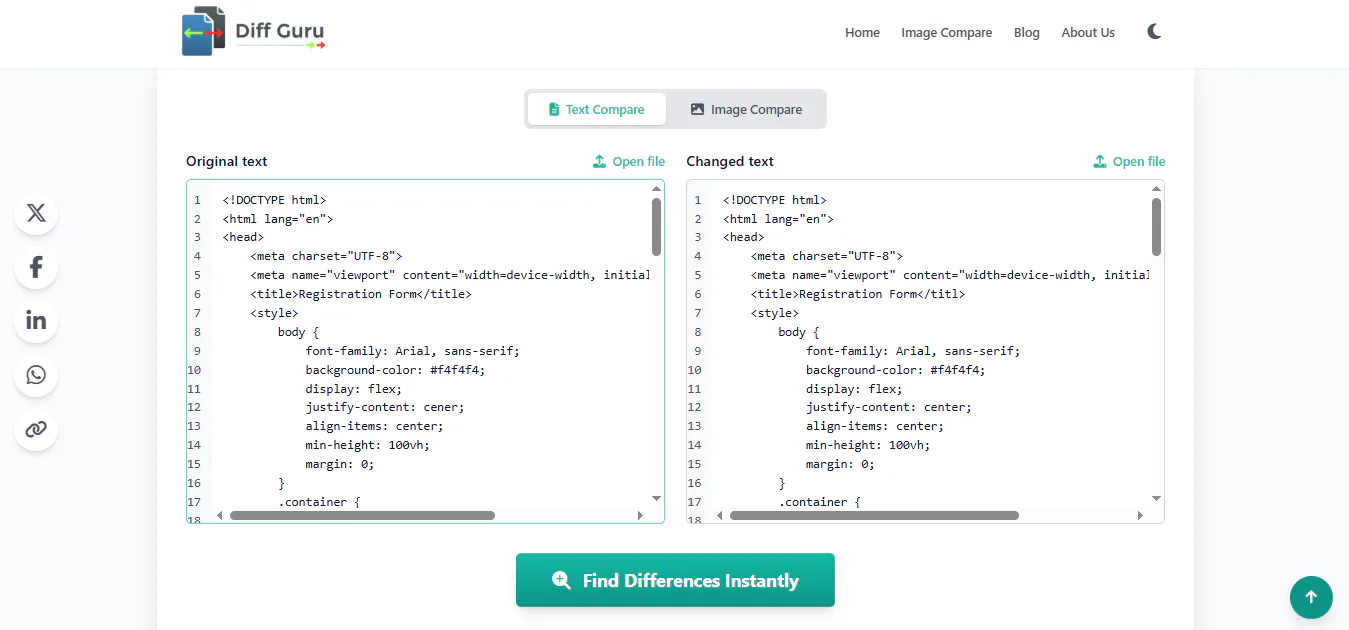
Task: Open file for Original text
Action: tap(628, 161)
